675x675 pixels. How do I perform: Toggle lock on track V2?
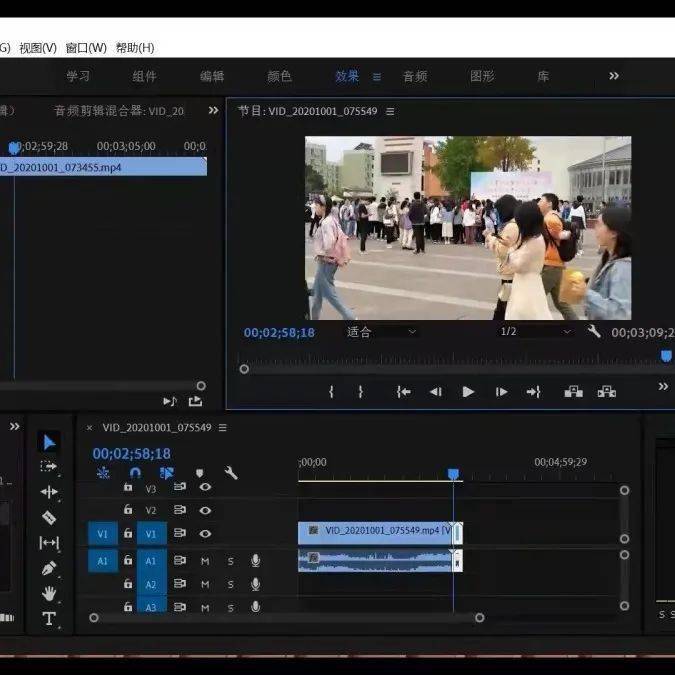coord(128,510)
